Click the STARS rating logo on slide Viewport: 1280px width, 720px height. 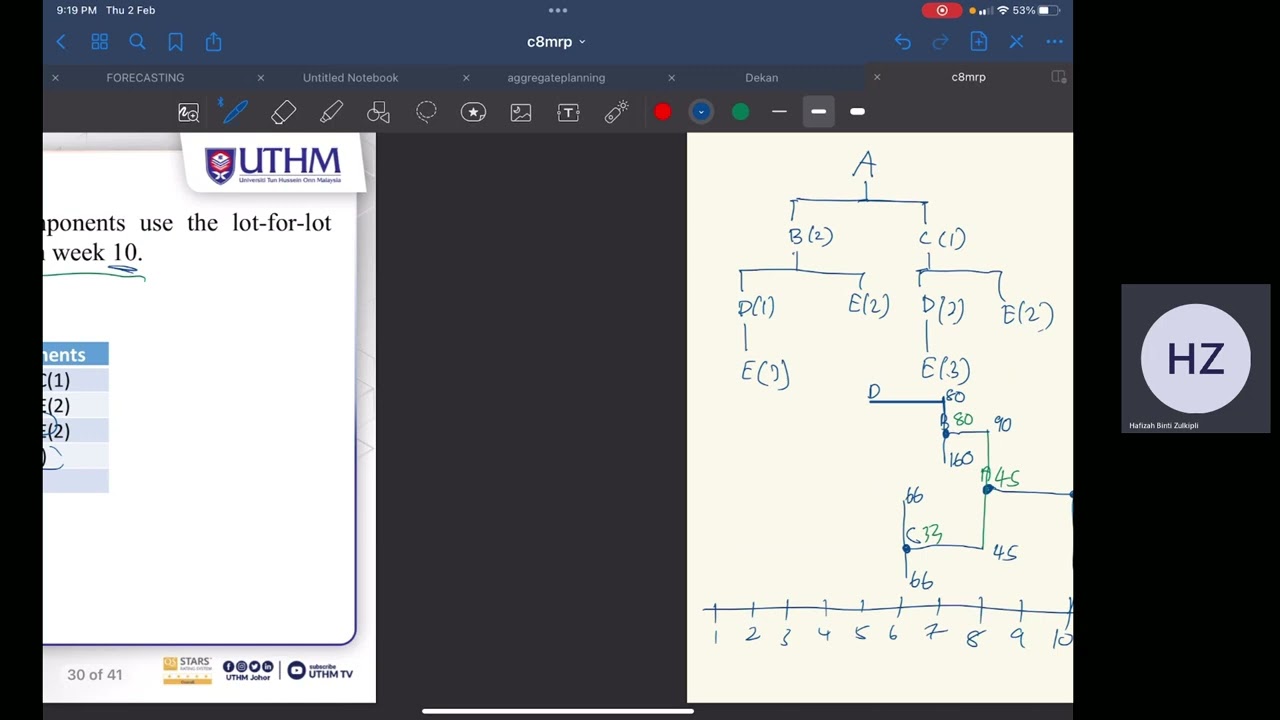[x=187, y=670]
